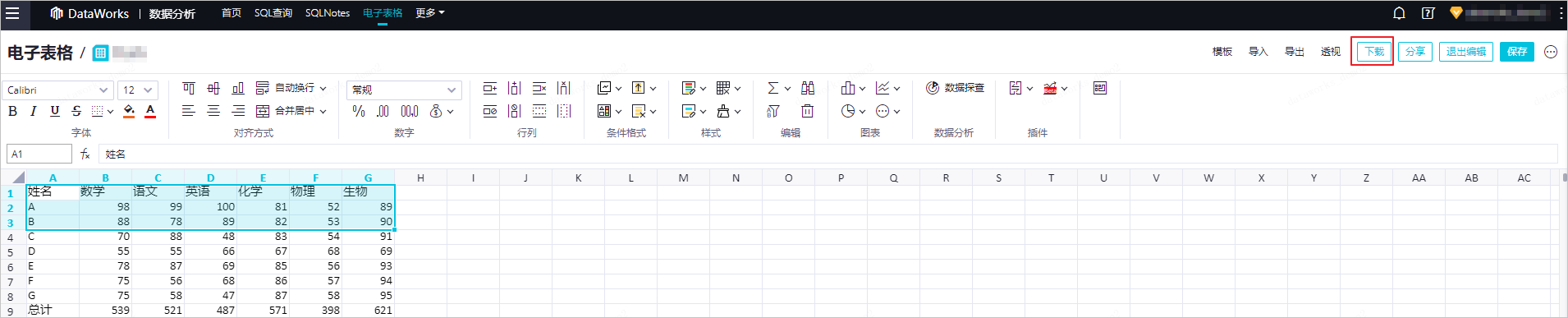
Task: Click the sort filter funnel icon
Action: [x=773, y=111]
